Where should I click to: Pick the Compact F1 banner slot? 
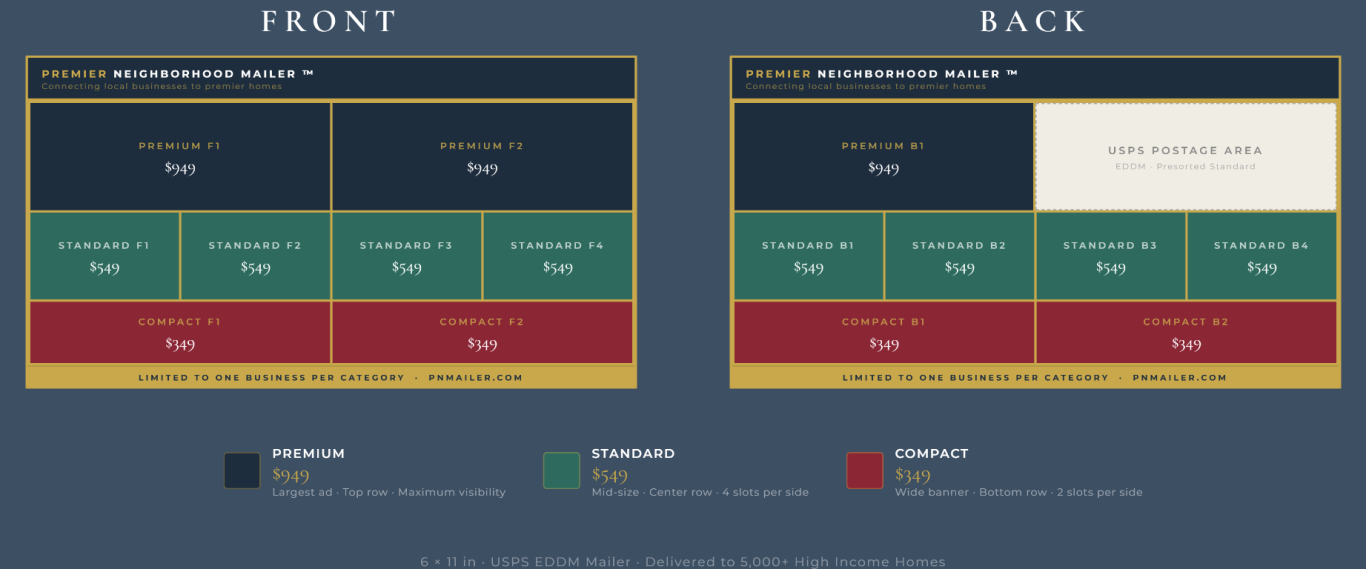point(180,333)
